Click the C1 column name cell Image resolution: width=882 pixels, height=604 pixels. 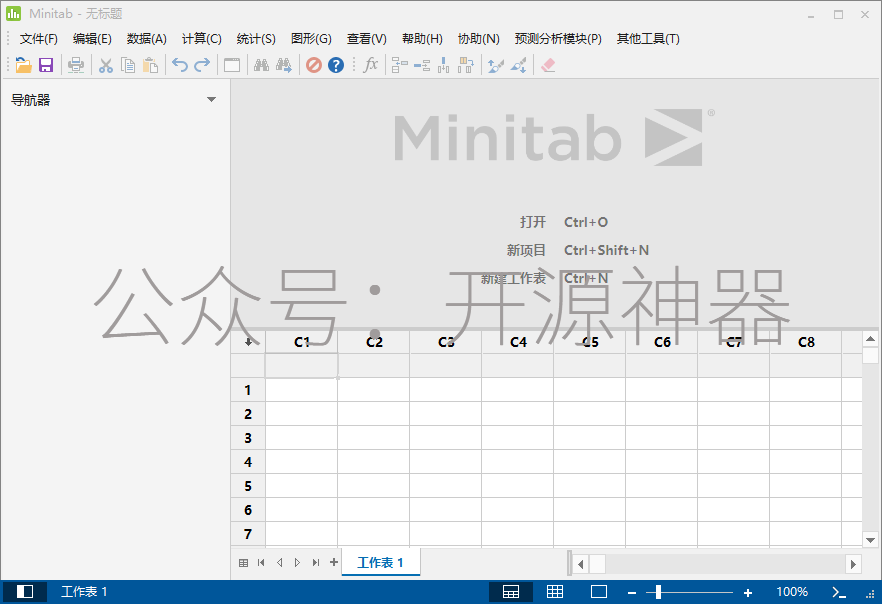click(302, 366)
